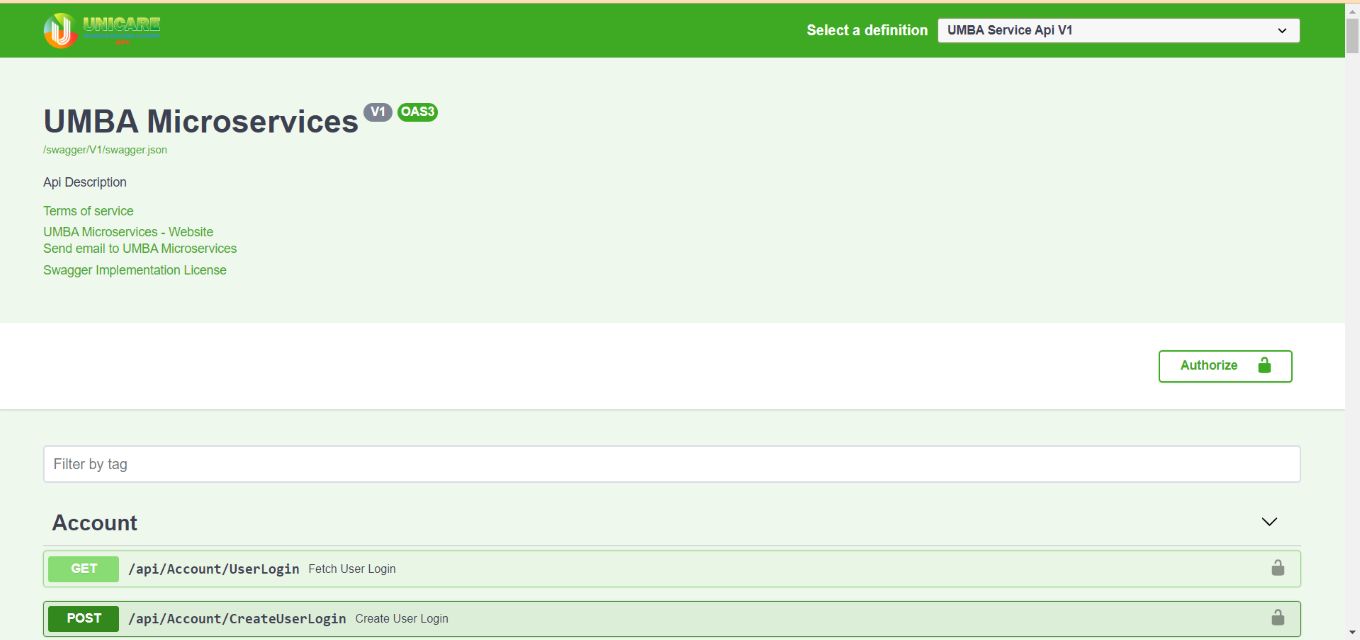Collapse the Account section using its chevron
This screenshot has width=1360, height=640.
[x=1269, y=522]
